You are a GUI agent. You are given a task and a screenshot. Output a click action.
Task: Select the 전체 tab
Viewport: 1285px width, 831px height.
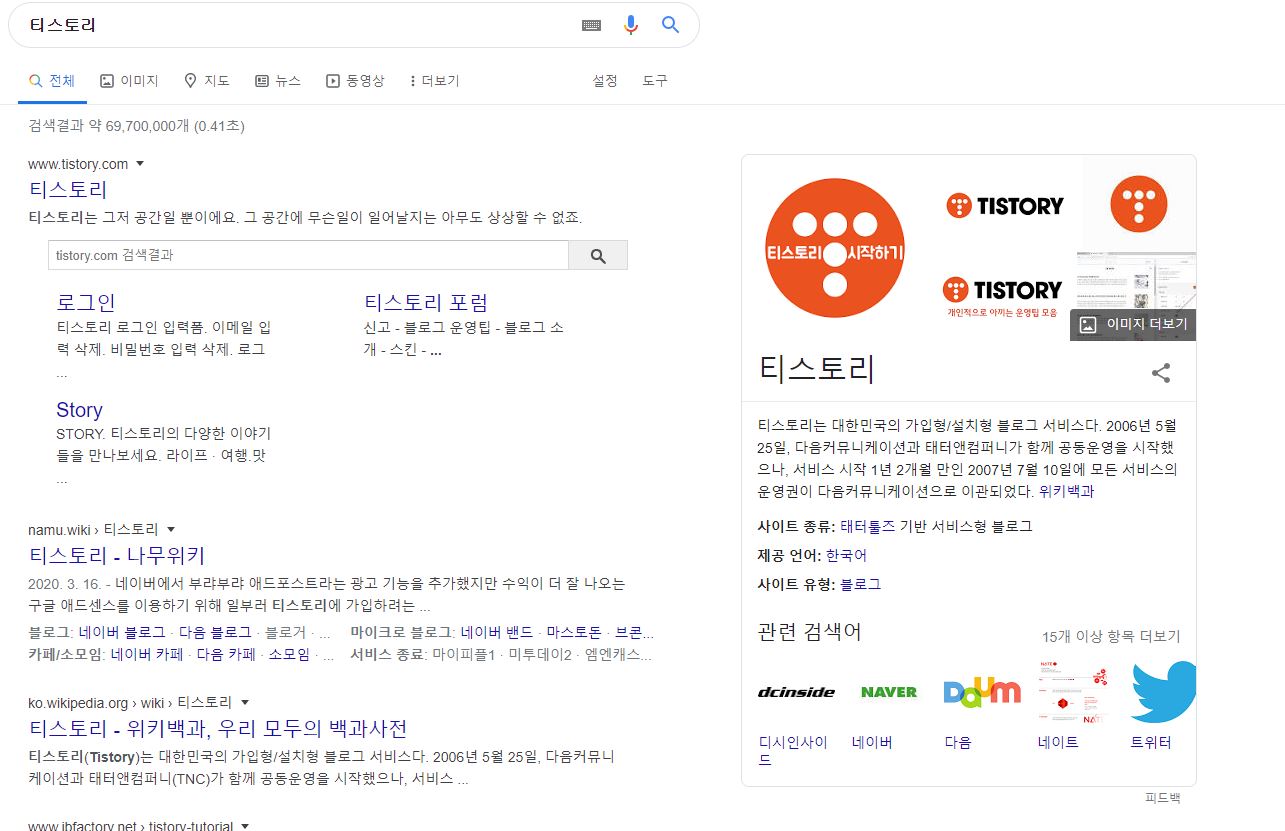pyautogui.click(x=52, y=81)
